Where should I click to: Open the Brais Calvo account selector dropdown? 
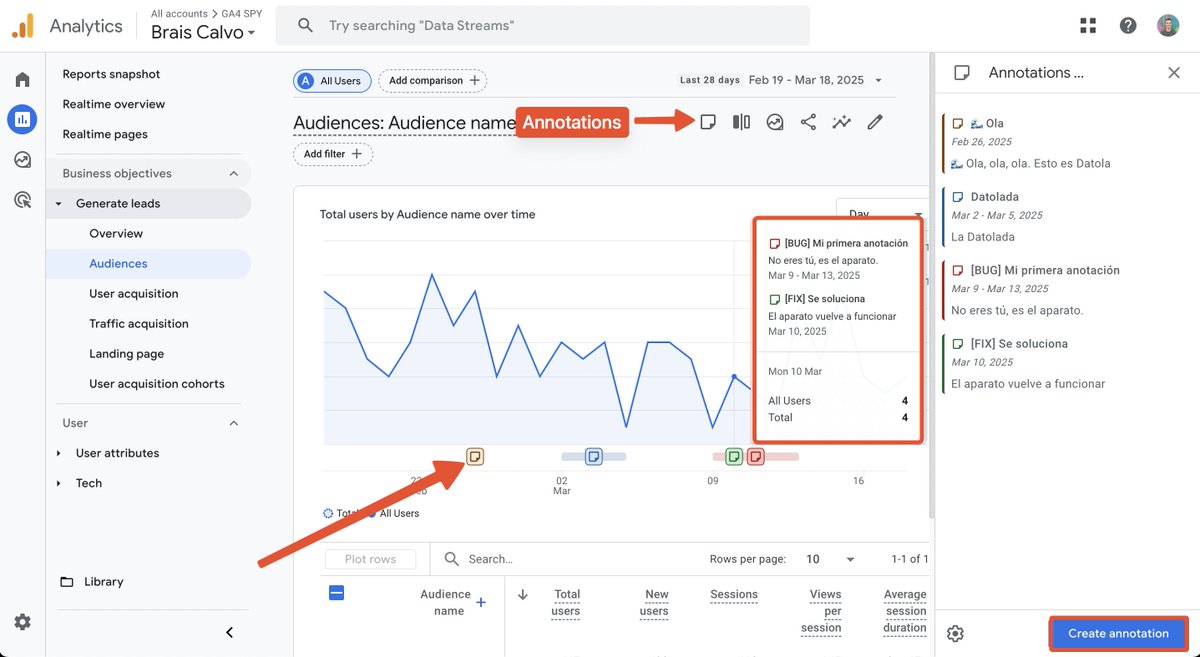(x=203, y=32)
